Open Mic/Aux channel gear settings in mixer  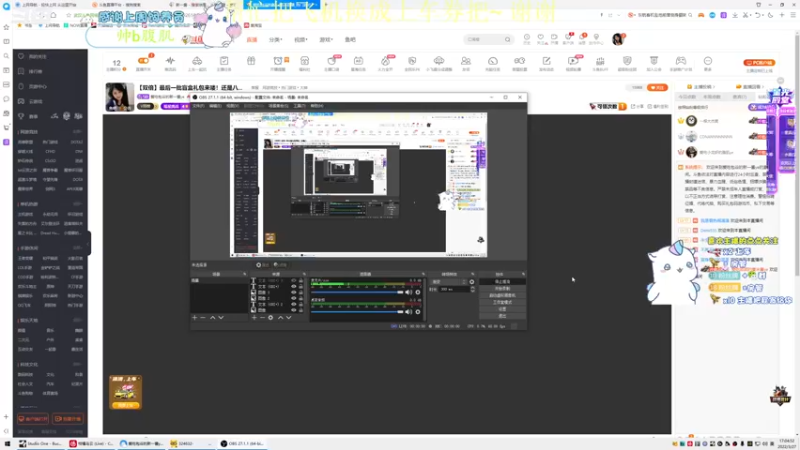[x=418, y=292]
